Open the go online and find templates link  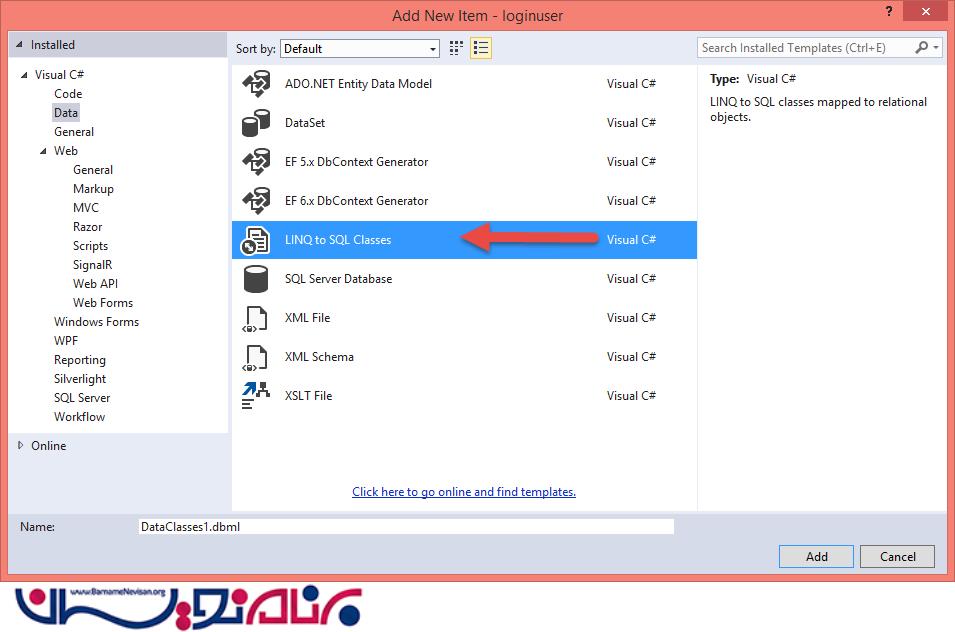click(463, 491)
